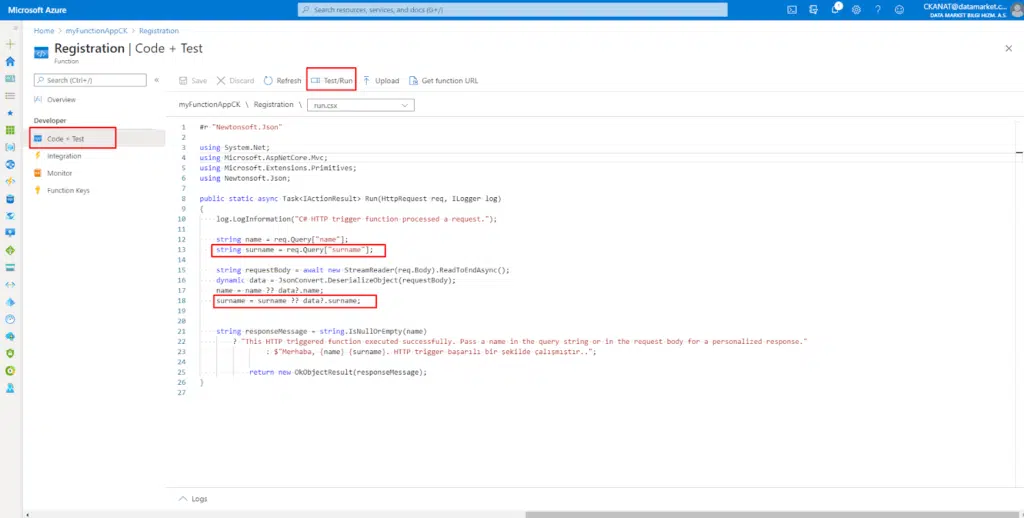
Task: Open SQL databases cylinder icon in sidebar
Action: 10,199
